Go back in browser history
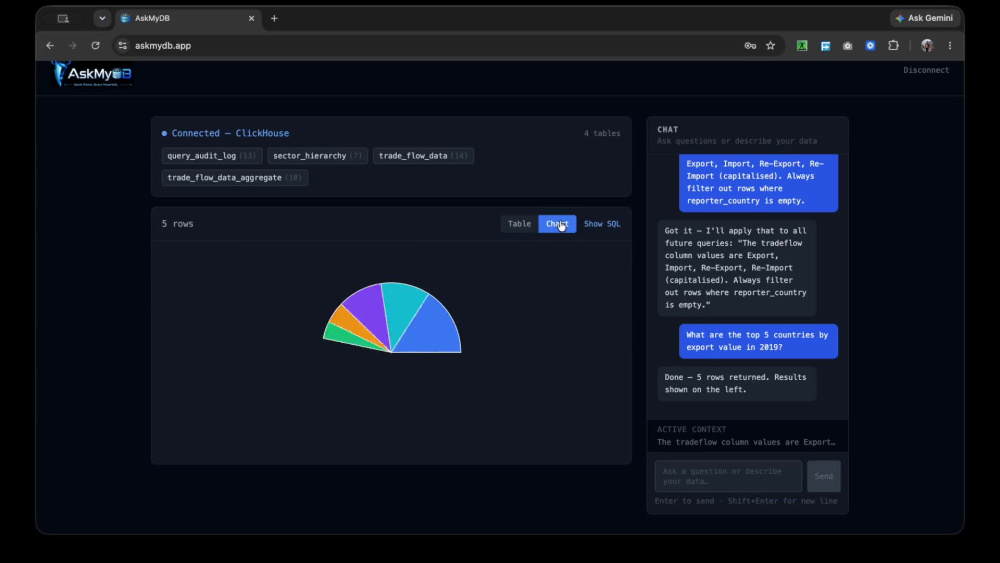 click(x=50, y=45)
